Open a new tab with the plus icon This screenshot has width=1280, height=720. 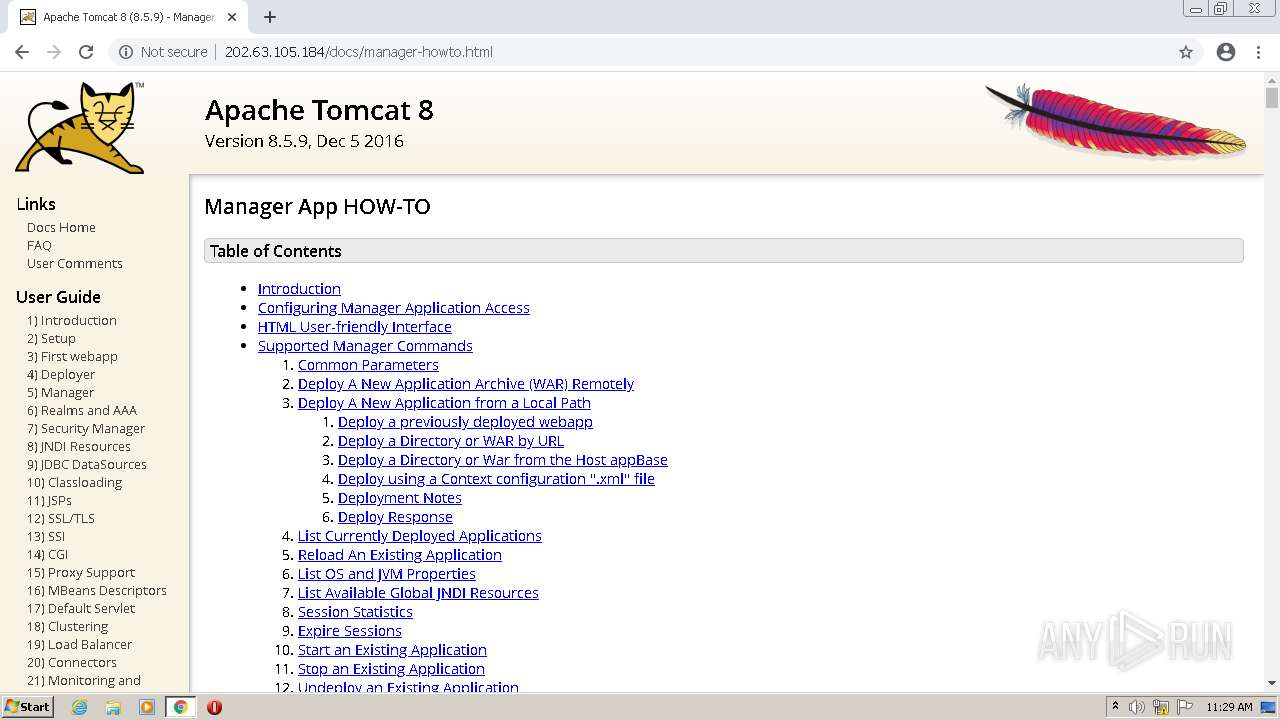point(270,17)
